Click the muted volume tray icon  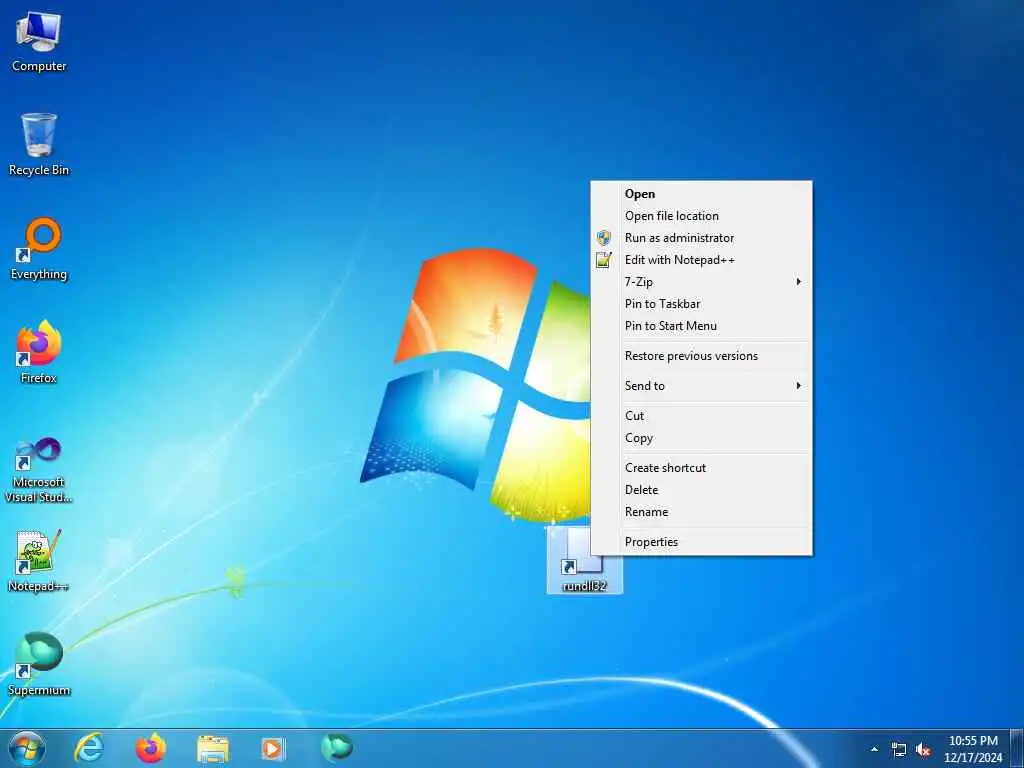pos(923,750)
